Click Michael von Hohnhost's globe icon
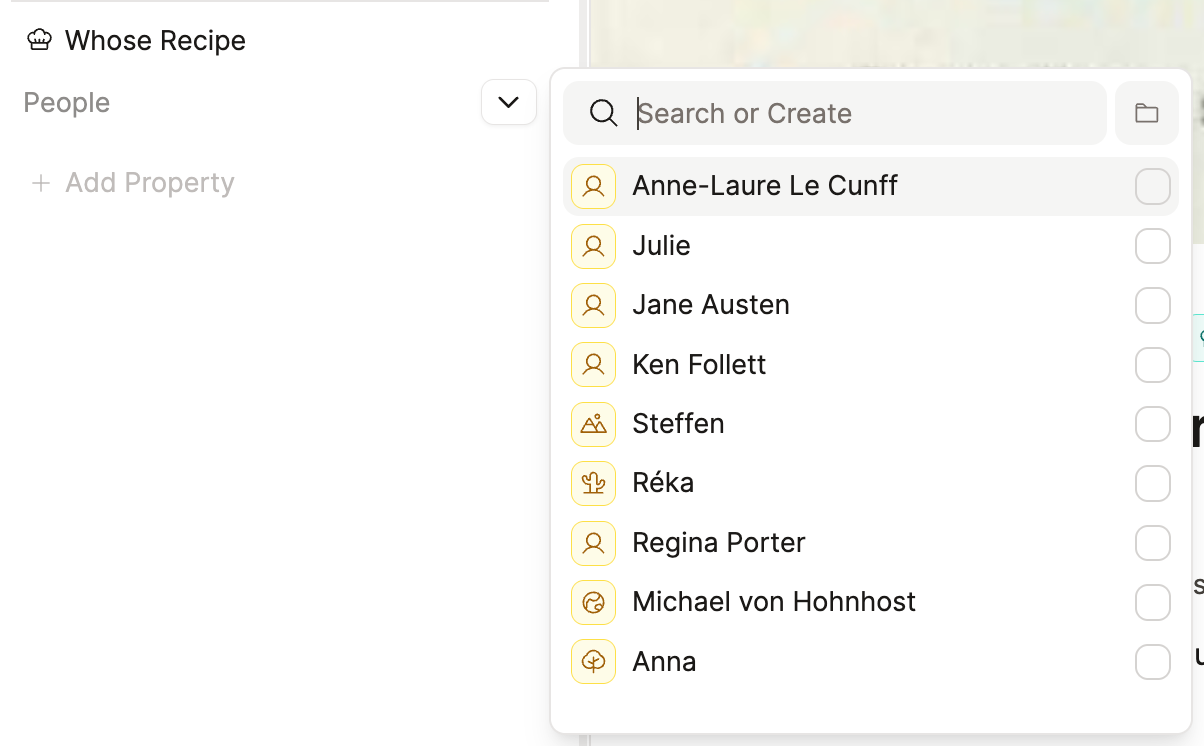 (593, 602)
